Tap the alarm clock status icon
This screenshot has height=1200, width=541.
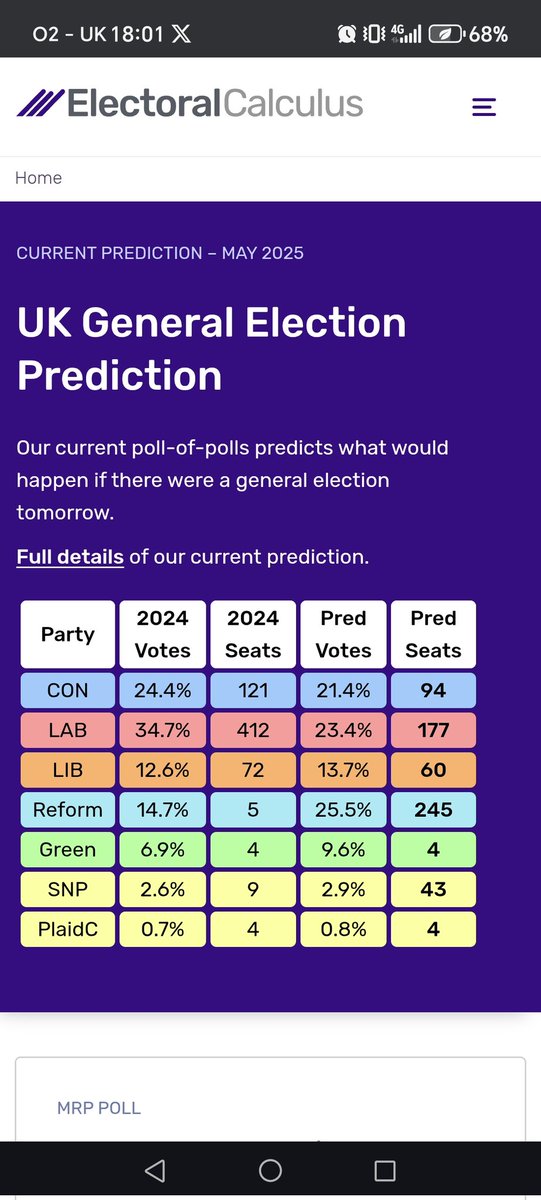tap(347, 34)
